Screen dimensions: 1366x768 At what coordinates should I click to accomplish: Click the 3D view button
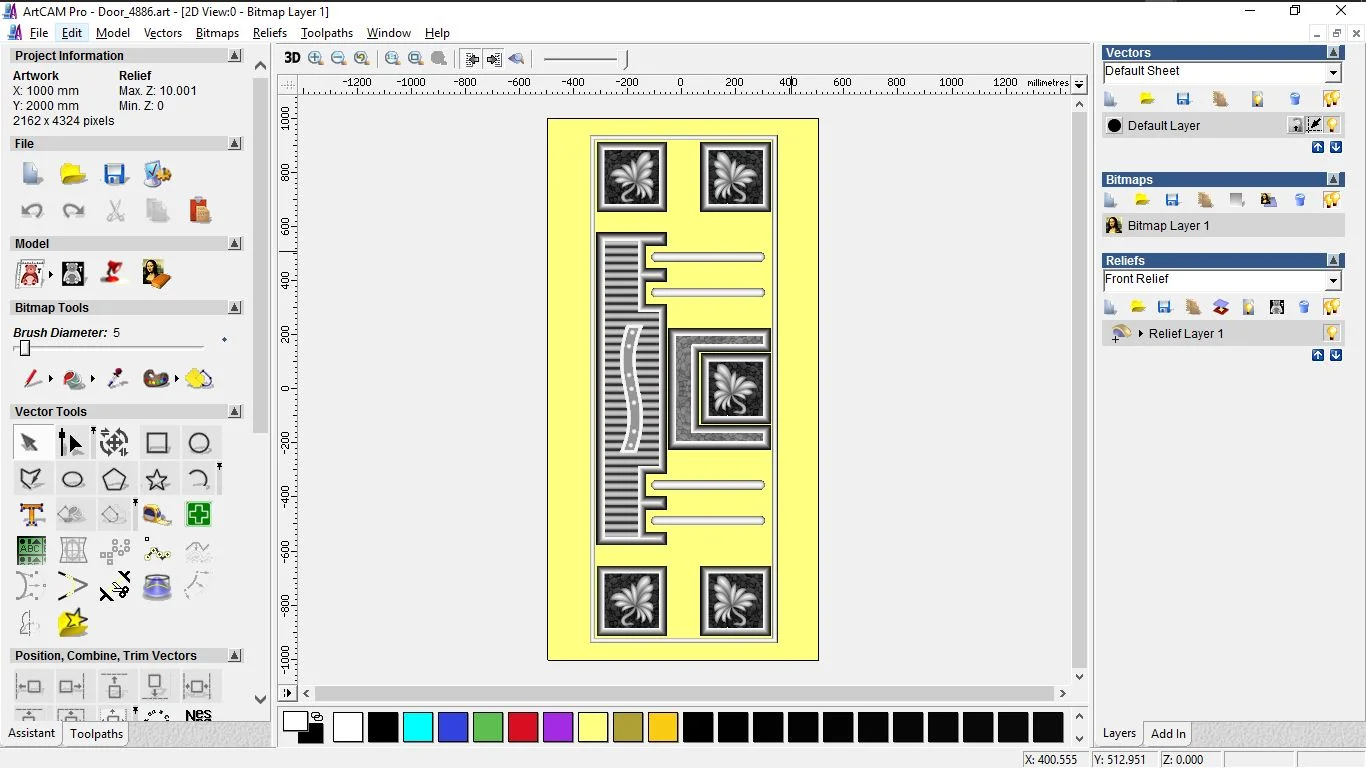292,58
